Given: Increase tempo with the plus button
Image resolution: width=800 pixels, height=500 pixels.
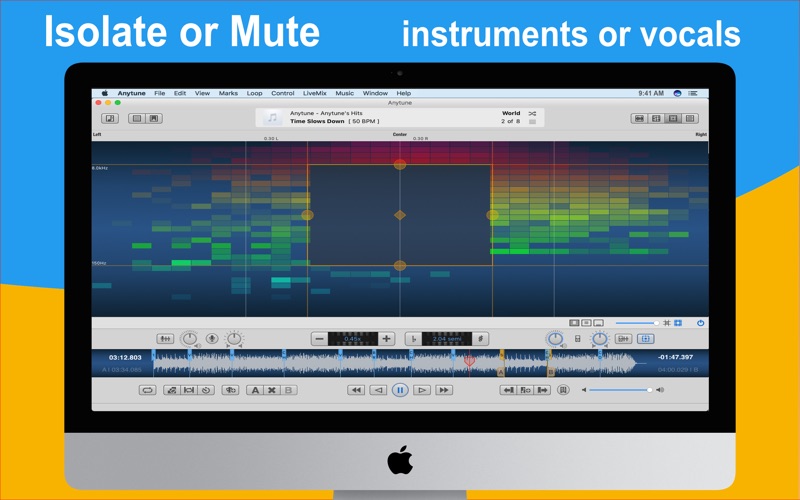Looking at the screenshot, I should coord(387,339).
